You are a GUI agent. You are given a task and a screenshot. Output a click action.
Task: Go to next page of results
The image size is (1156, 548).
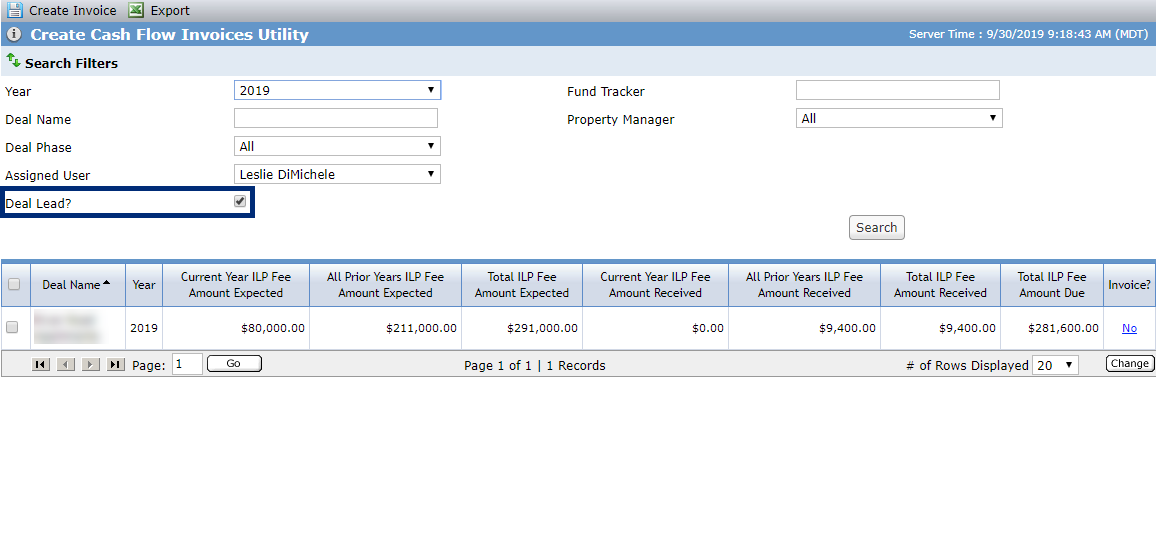[x=91, y=364]
